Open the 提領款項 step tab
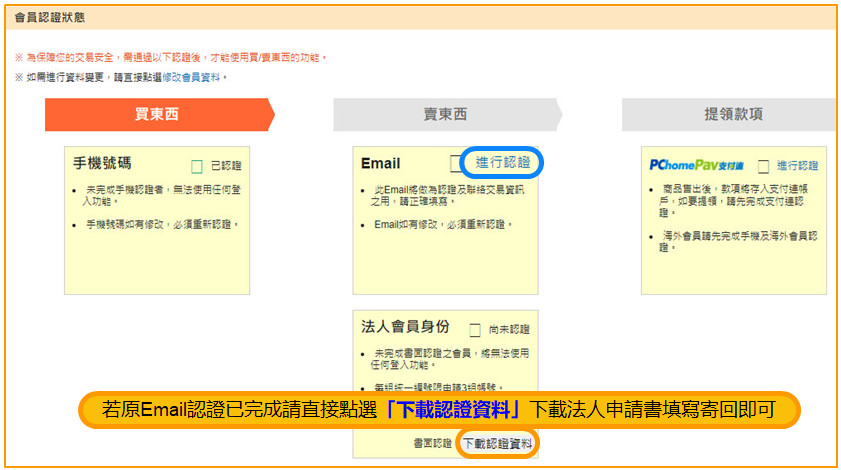 click(732, 114)
